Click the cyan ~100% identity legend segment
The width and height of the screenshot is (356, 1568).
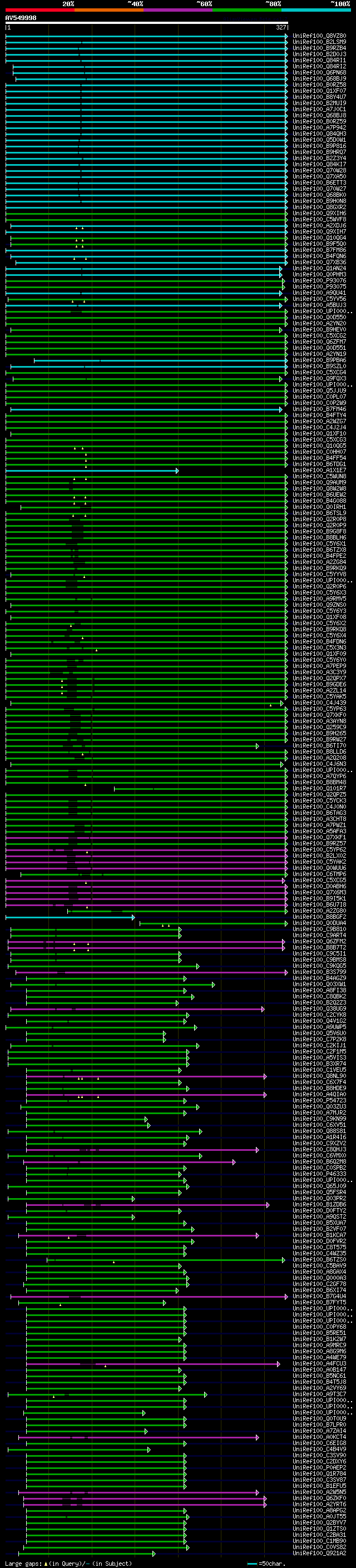coord(316,11)
